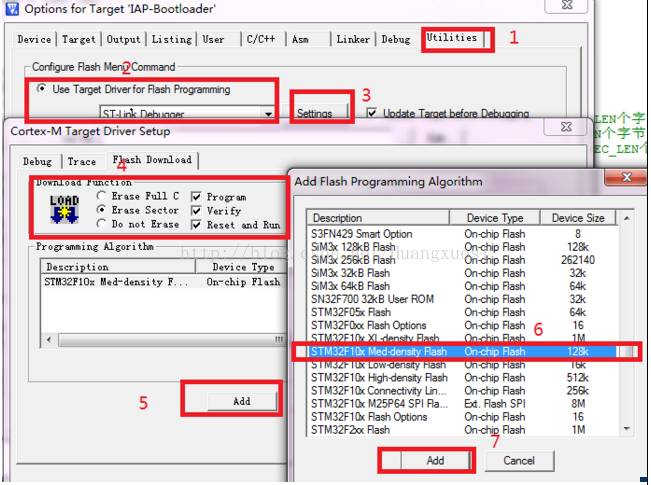Close the Options for Target dialog
Image resolution: width=651 pixels, height=485 pixels.
click(x=567, y=5)
